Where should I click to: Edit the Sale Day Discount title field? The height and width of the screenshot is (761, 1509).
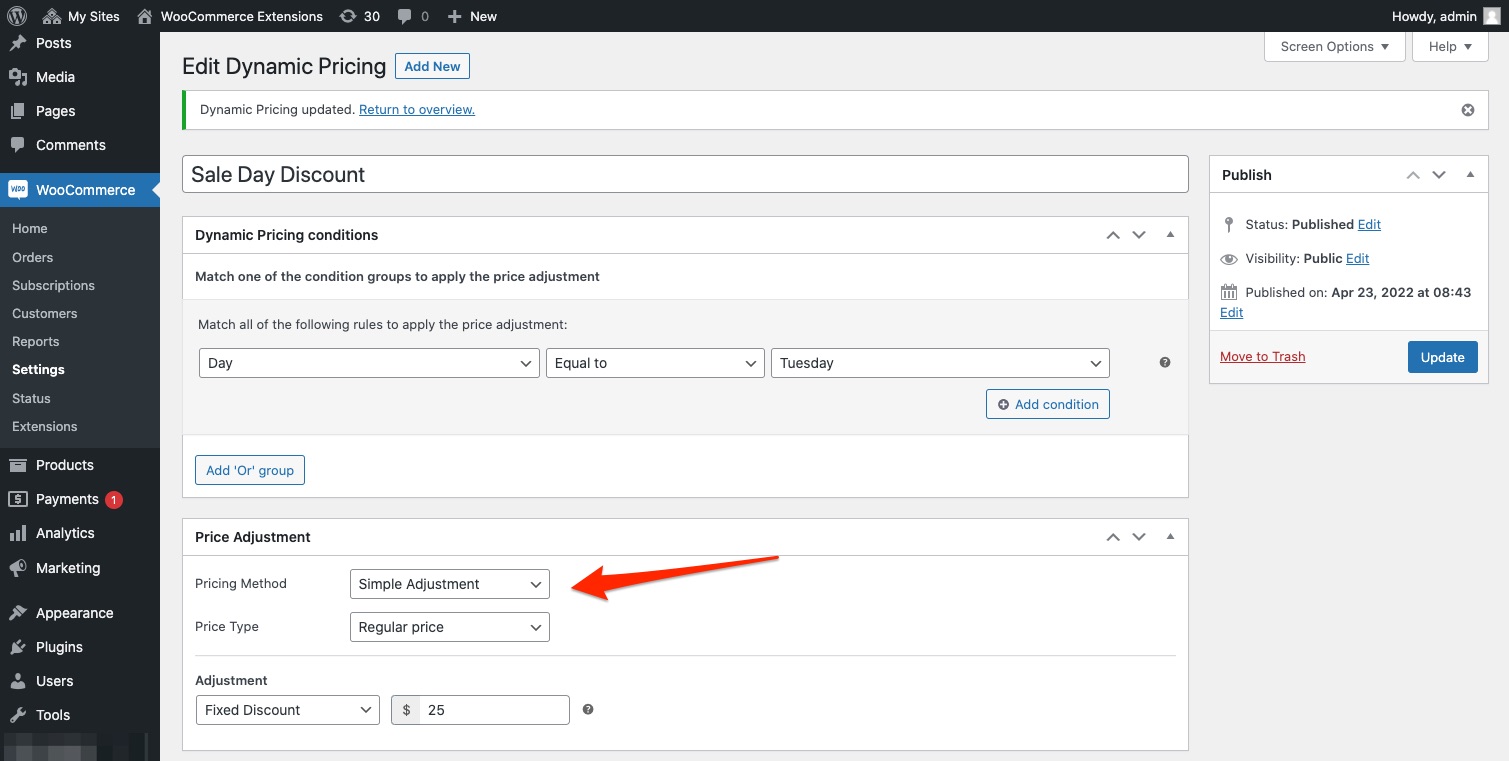point(685,174)
